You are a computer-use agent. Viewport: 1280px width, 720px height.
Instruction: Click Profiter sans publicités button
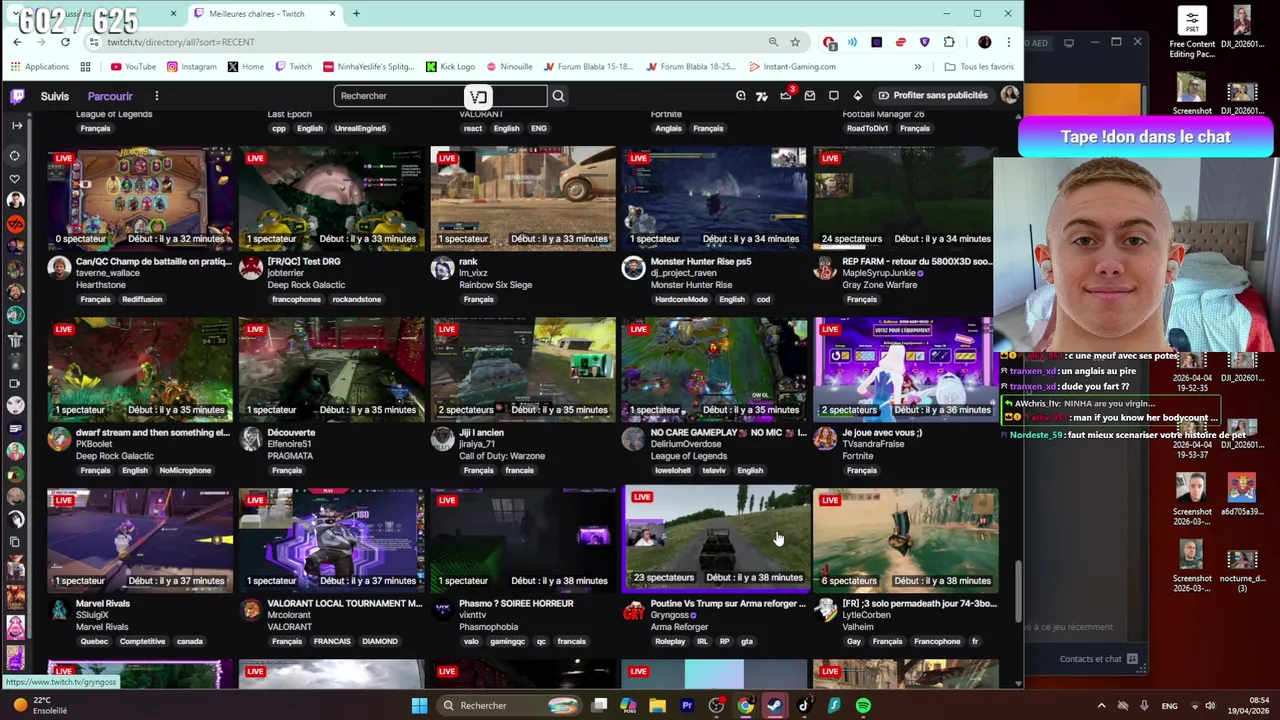point(932,96)
